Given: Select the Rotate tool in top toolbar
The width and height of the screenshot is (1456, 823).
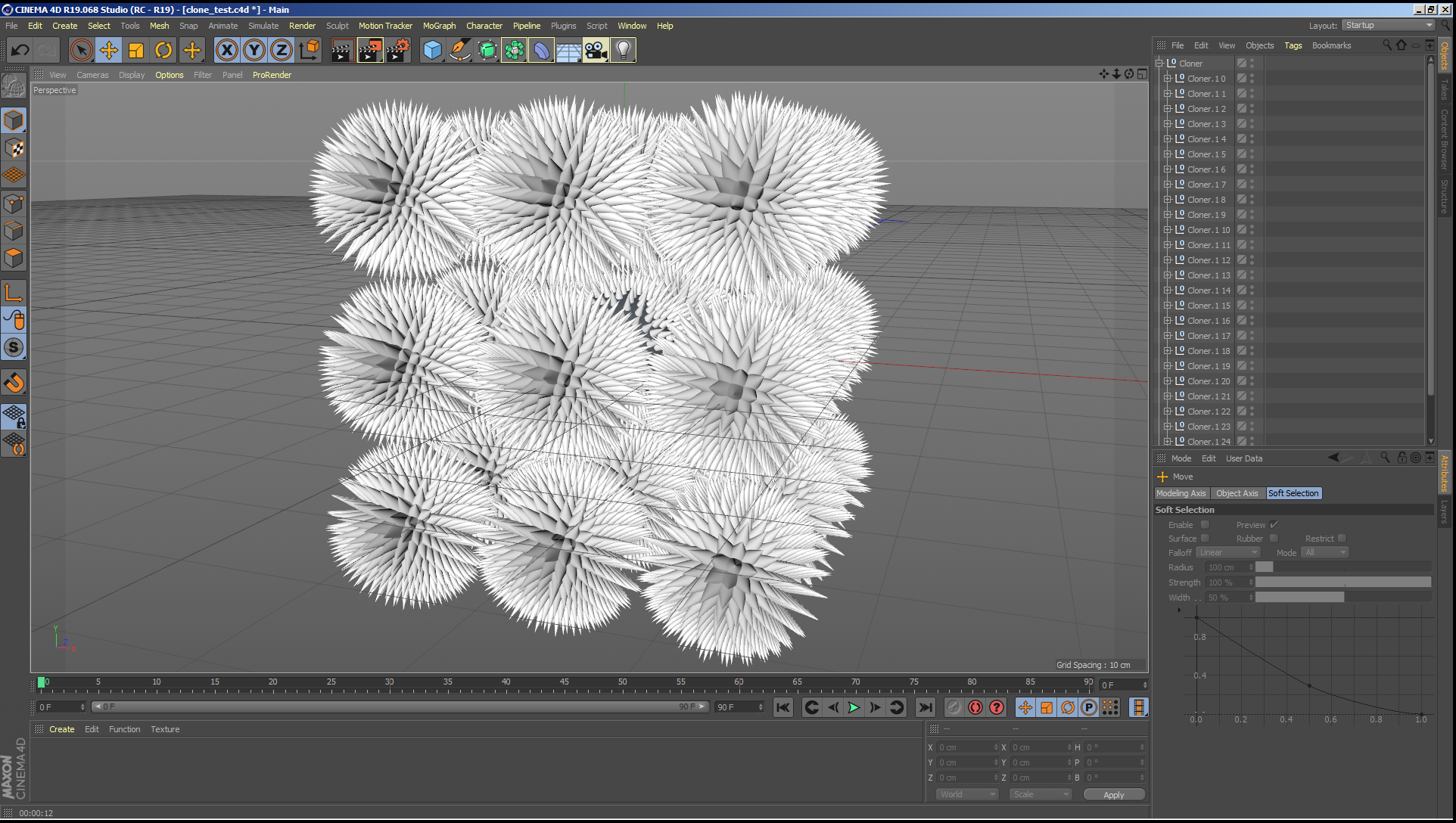Looking at the screenshot, I should 163,51.
